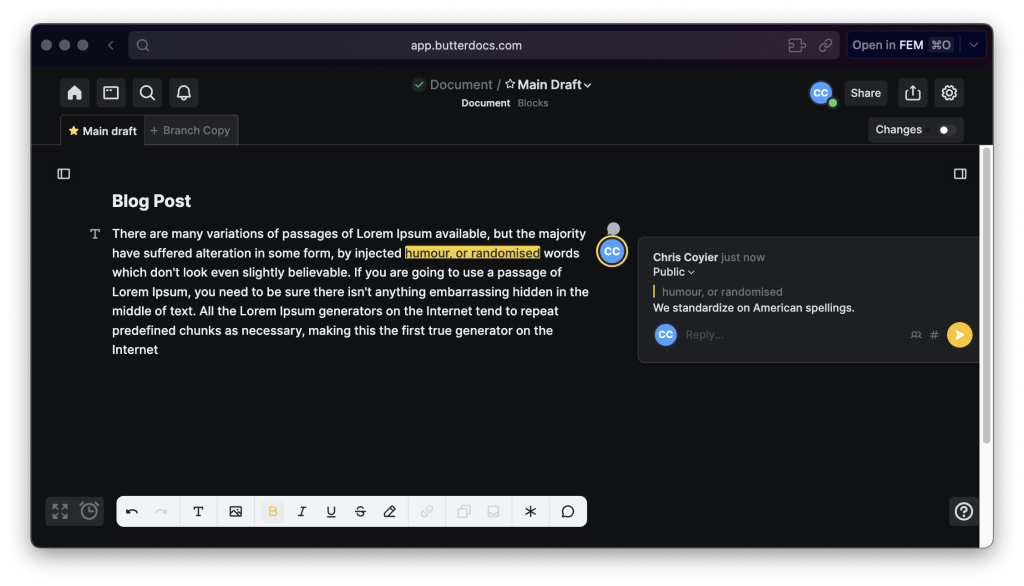Open the notifications bell
Image resolution: width=1024 pixels, height=586 pixels.
point(183,93)
